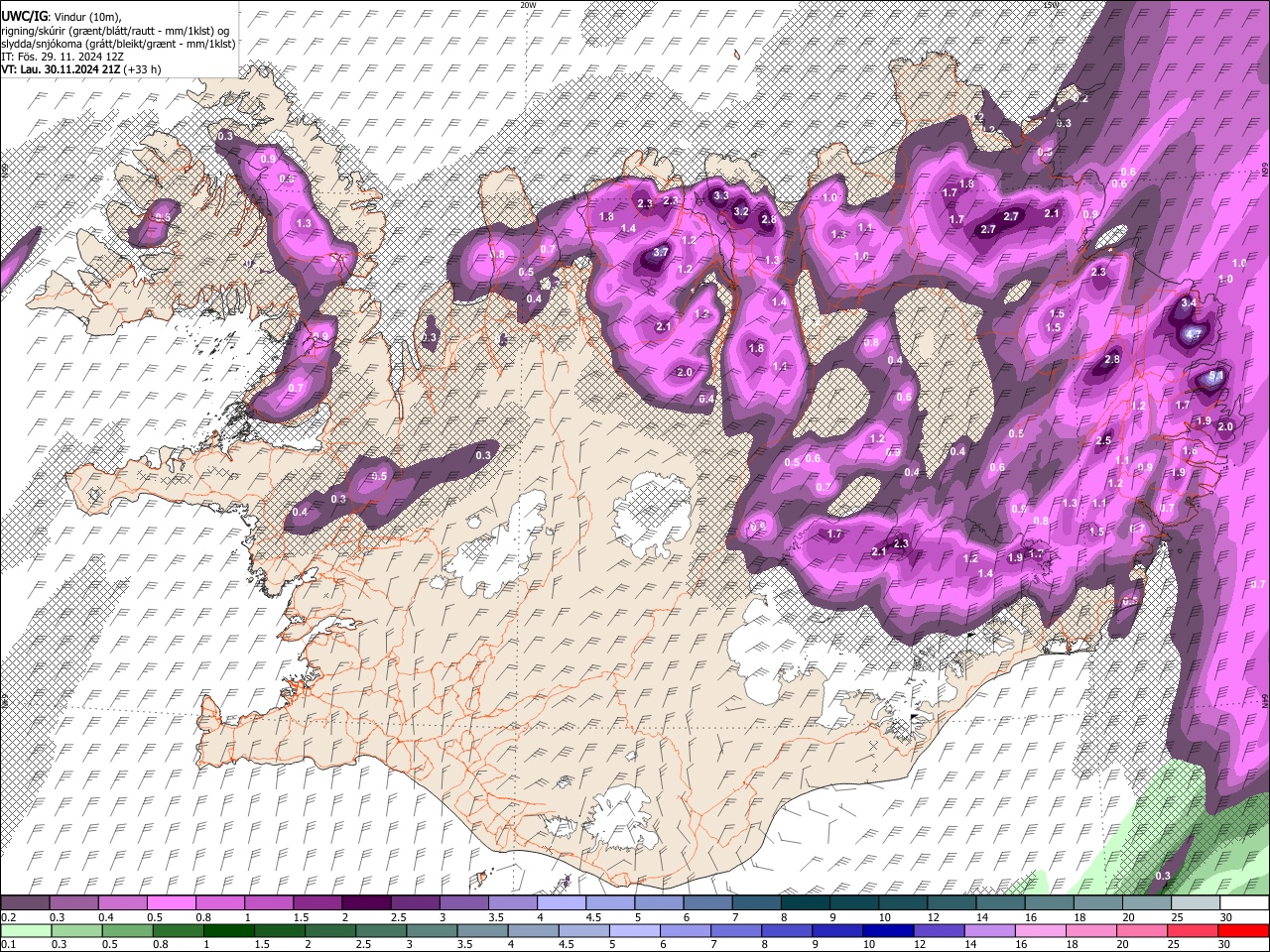
Task: Click the 'UWC/IG' title text
Action: (24, 17)
